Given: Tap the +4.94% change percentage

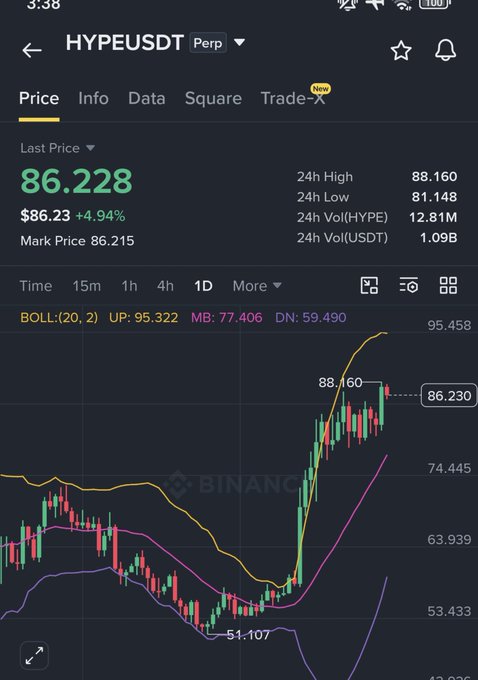Looking at the screenshot, I should pos(100,216).
